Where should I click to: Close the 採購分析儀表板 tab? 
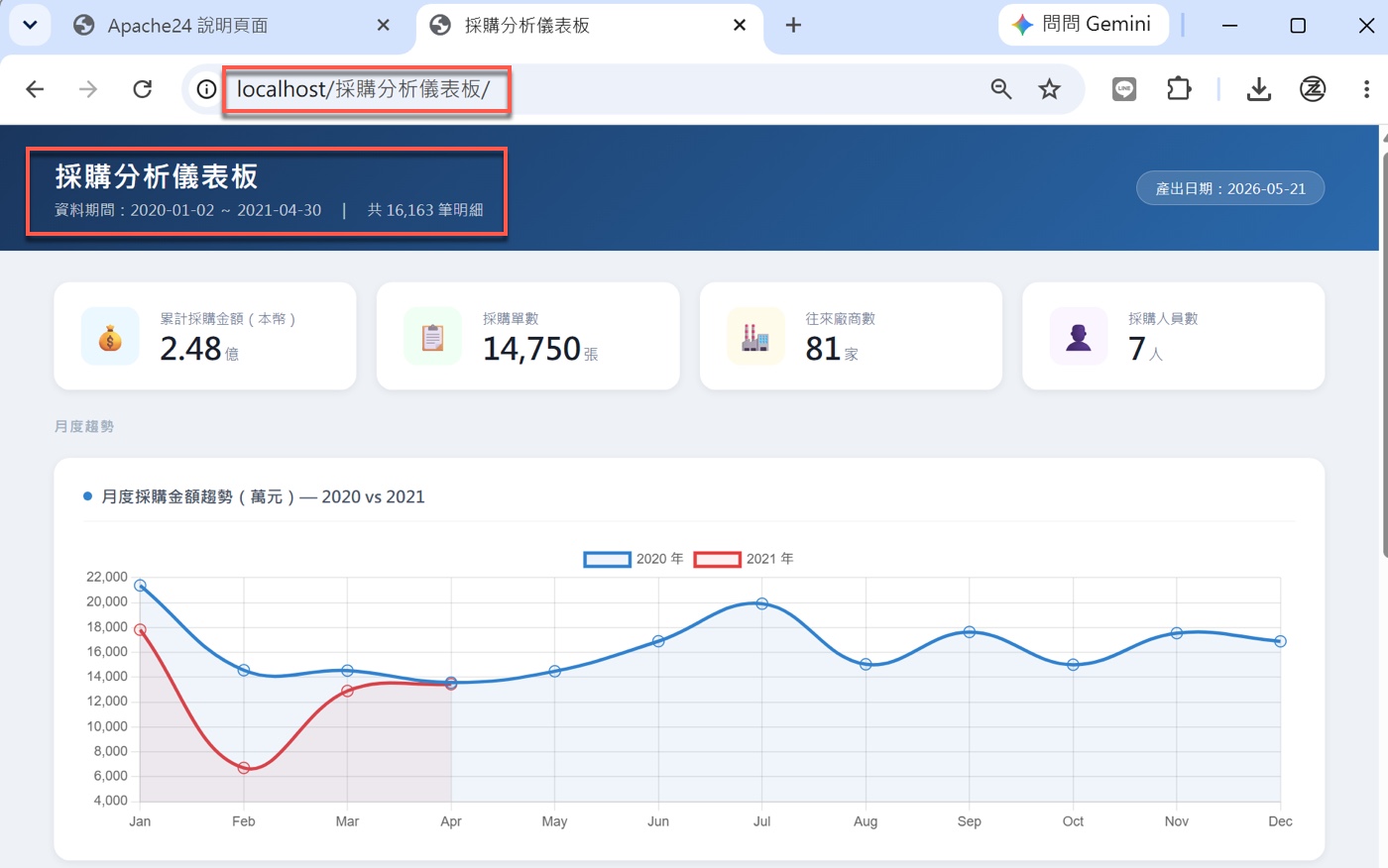pos(740,25)
